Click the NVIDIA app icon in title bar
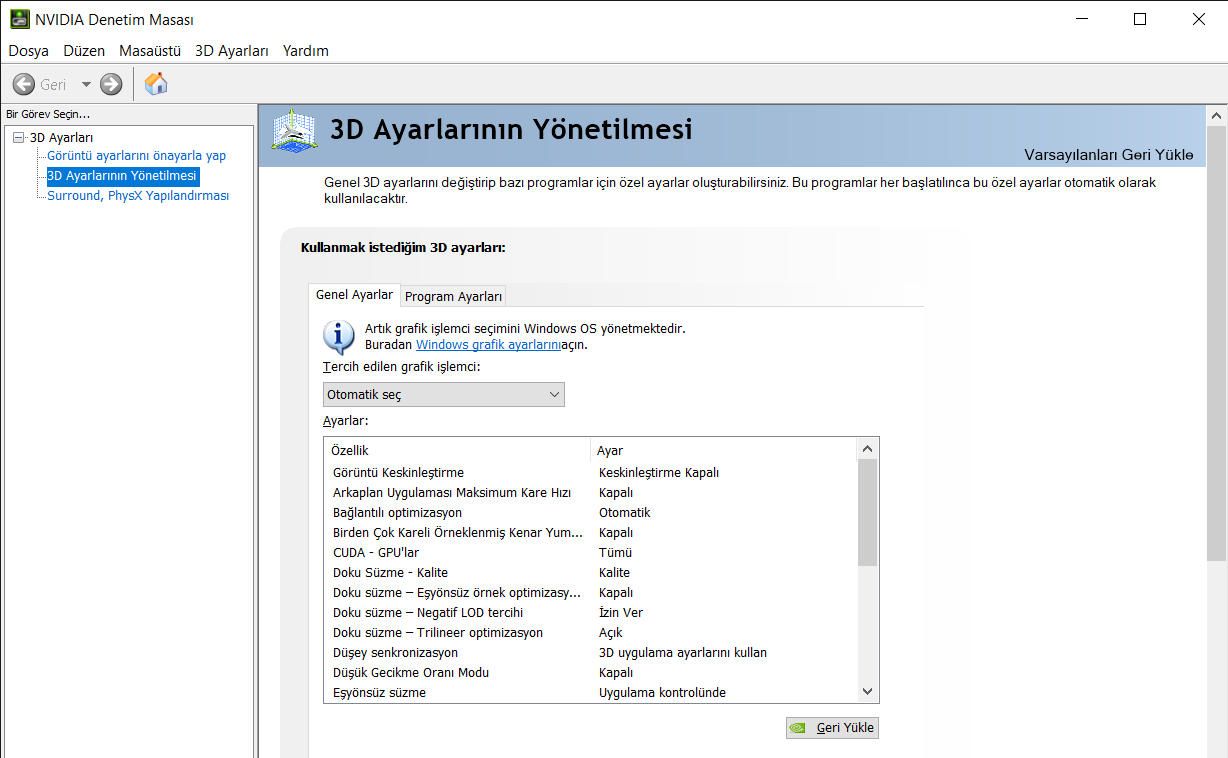 pyautogui.click(x=19, y=19)
